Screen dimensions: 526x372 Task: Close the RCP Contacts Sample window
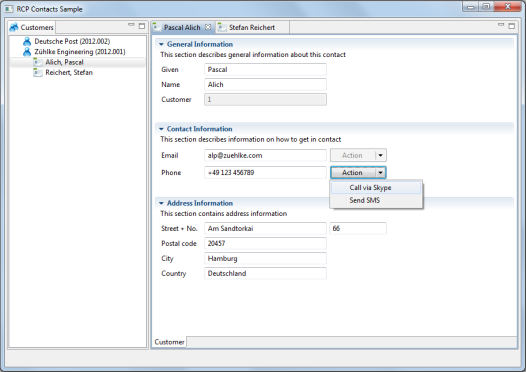coord(508,7)
